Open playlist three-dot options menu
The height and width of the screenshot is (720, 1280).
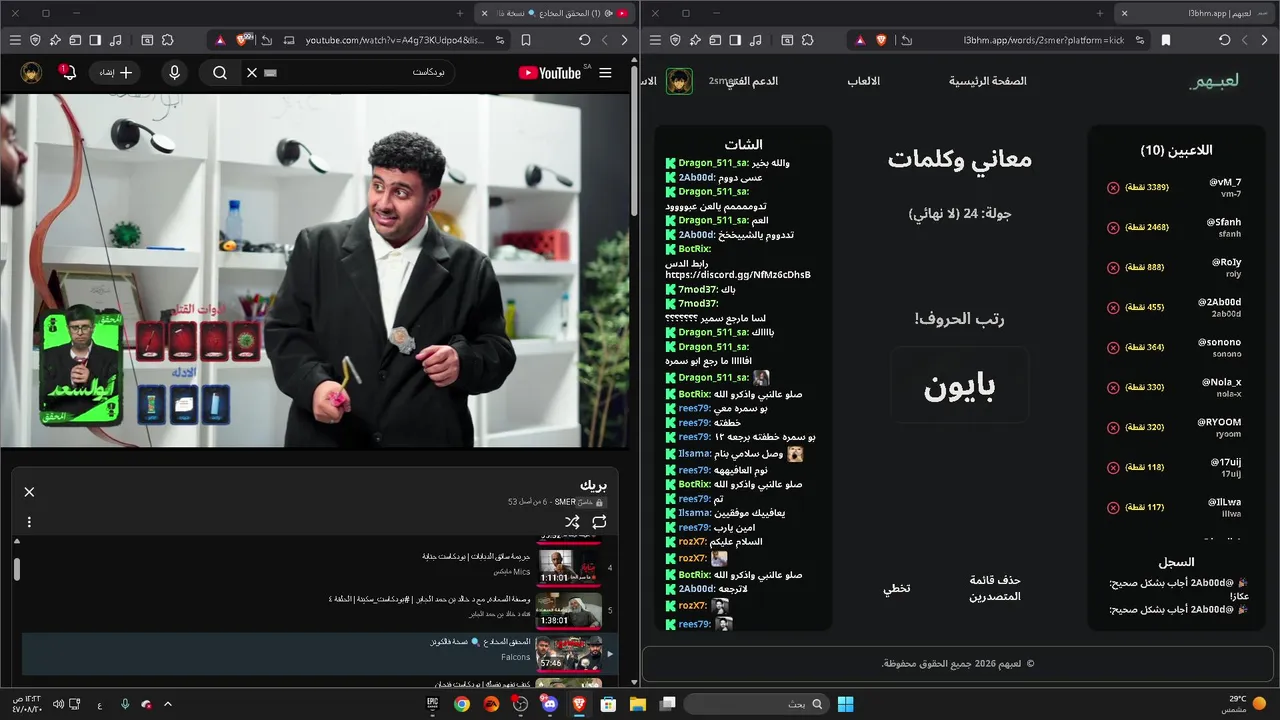(29, 522)
